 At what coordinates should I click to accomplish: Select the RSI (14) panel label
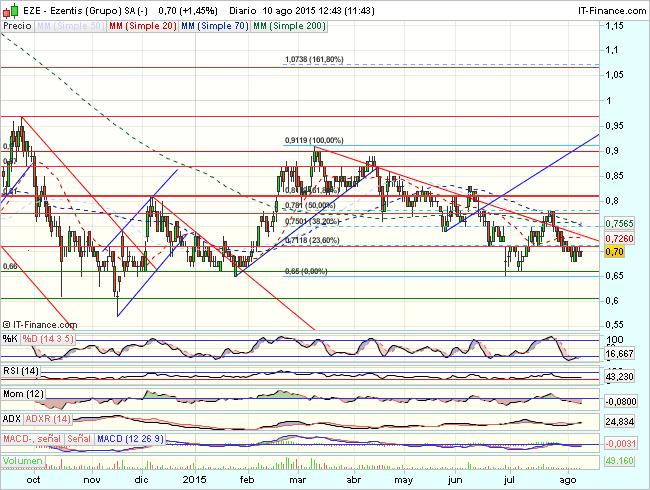tap(21, 371)
